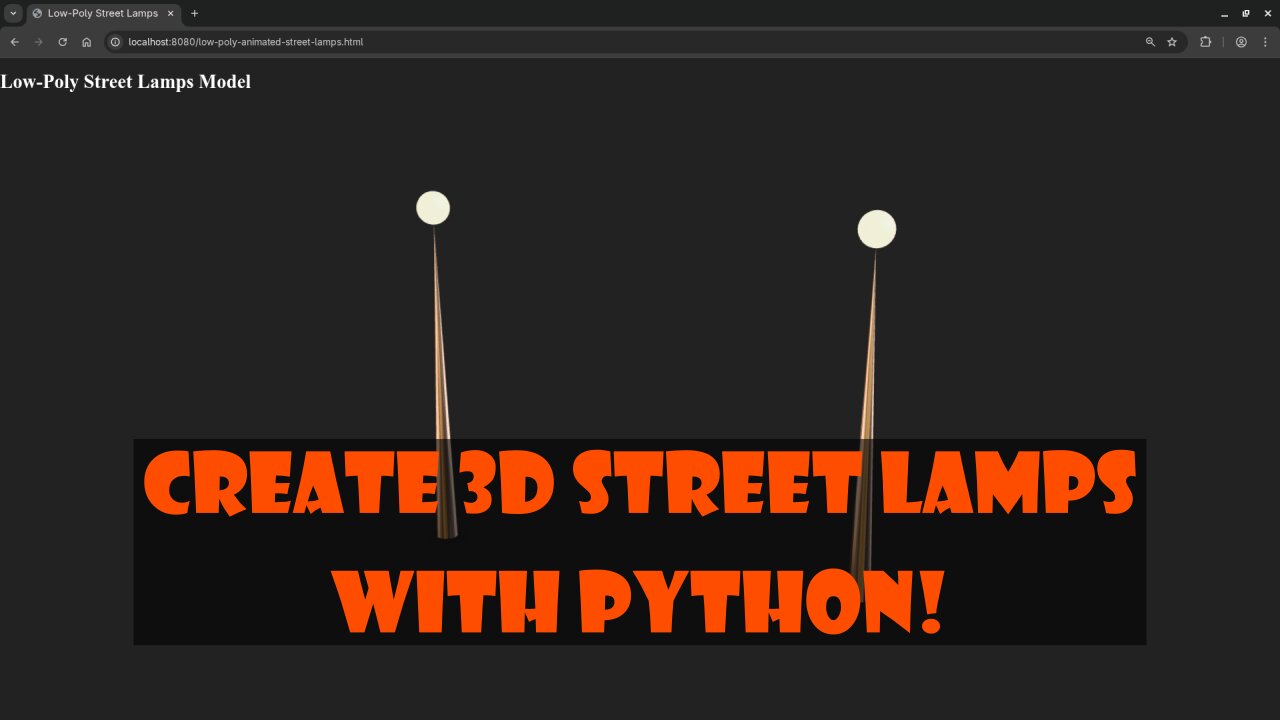
Task: Open the Extensions puzzle menu
Action: click(x=1205, y=42)
